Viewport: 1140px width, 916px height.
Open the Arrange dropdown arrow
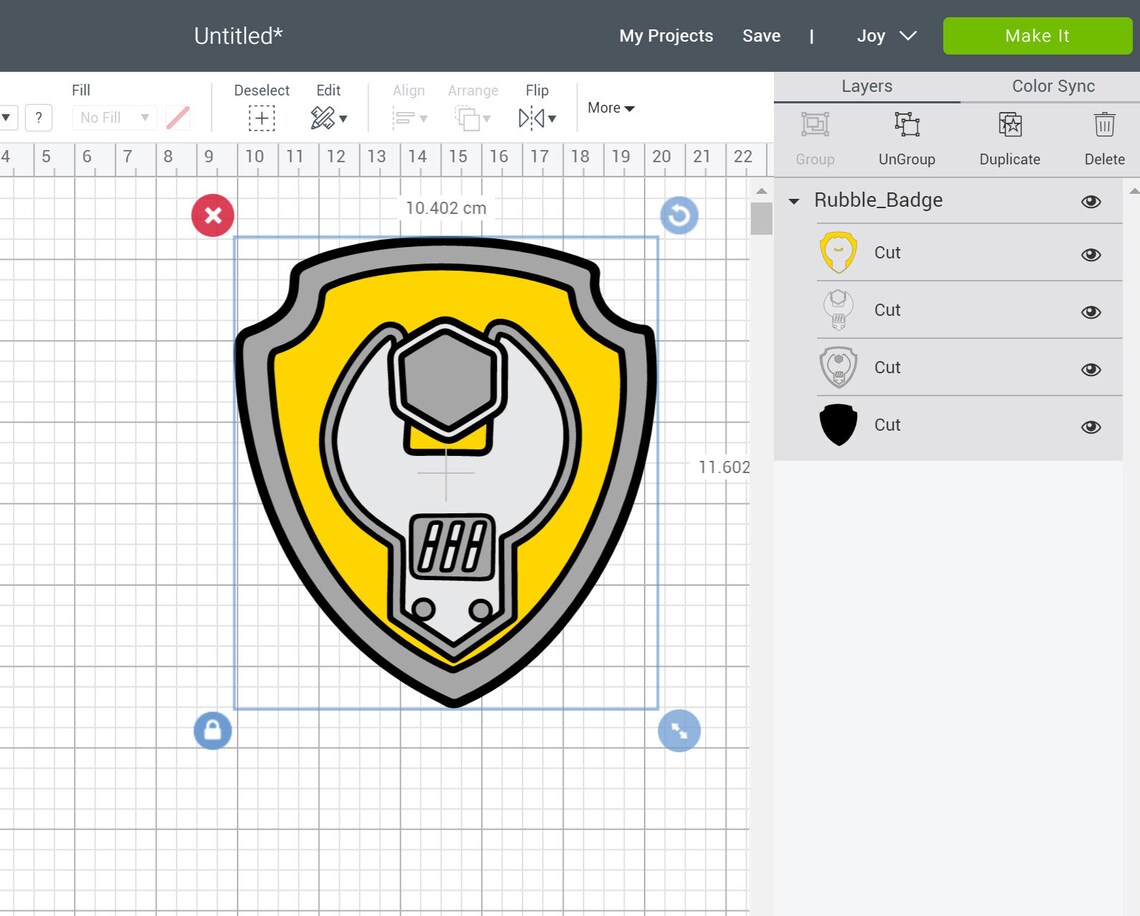coord(487,118)
